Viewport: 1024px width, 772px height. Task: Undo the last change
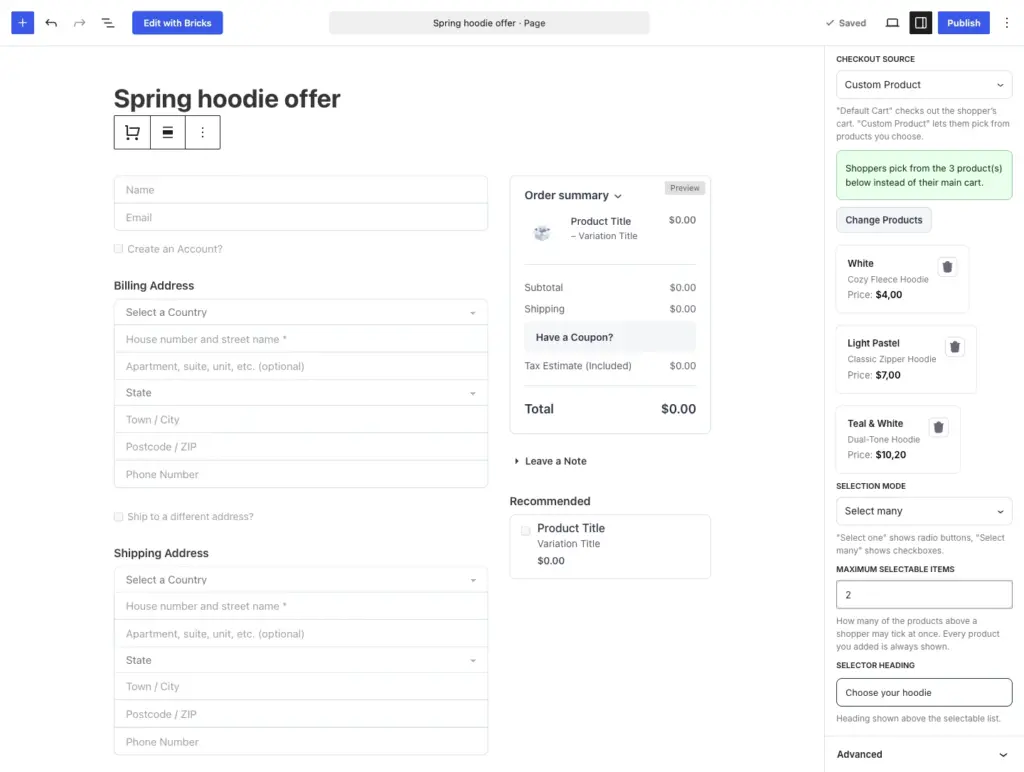[51, 23]
